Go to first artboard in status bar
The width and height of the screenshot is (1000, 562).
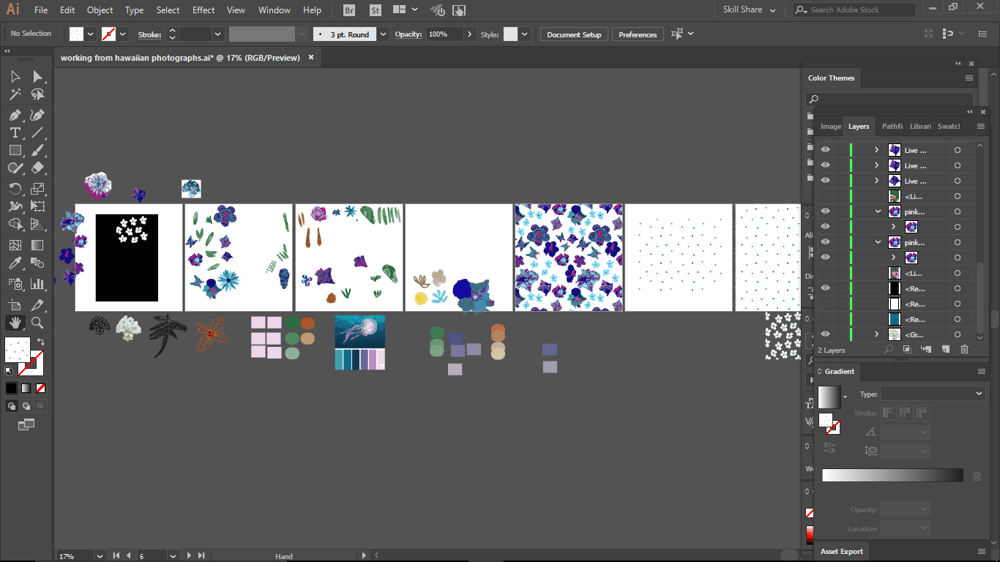(x=116, y=556)
